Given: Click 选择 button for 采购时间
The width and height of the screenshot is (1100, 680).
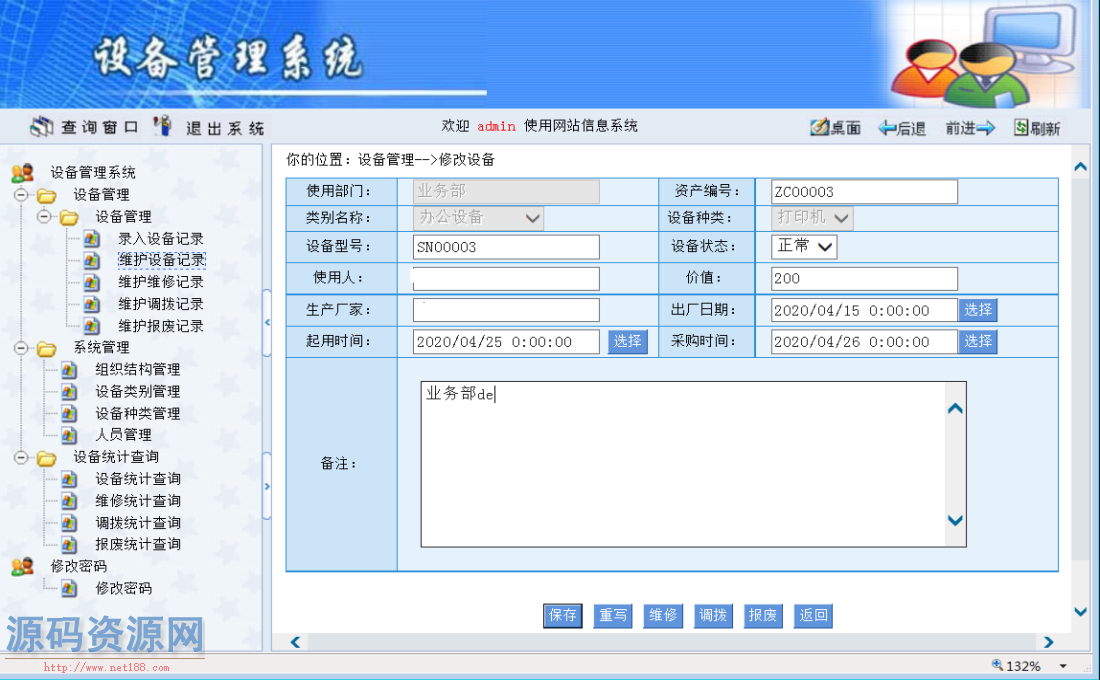Looking at the screenshot, I should [978, 341].
